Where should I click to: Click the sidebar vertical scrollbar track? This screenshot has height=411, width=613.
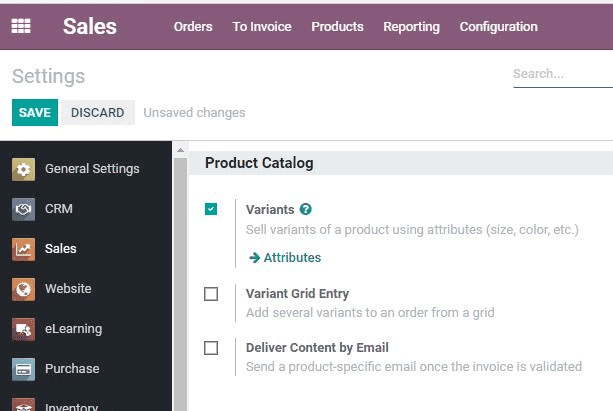coord(180,284)
